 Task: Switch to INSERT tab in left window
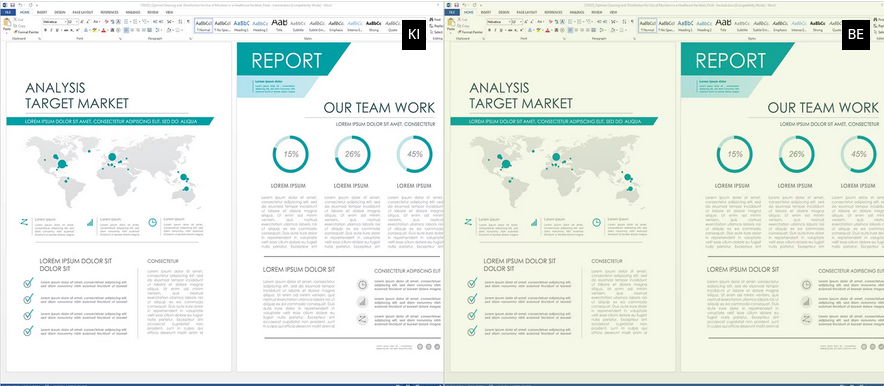pos(42,12)
